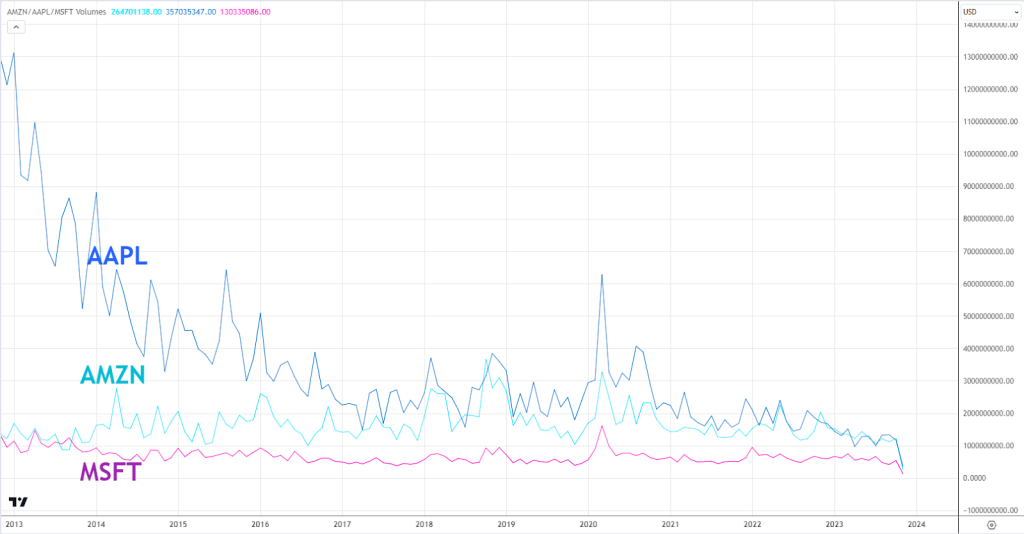This screenshot has width=1024, height=534.
Task: Select the AMZN/AAPL/MSFT Volumes legend title
Action: (56, 12)
